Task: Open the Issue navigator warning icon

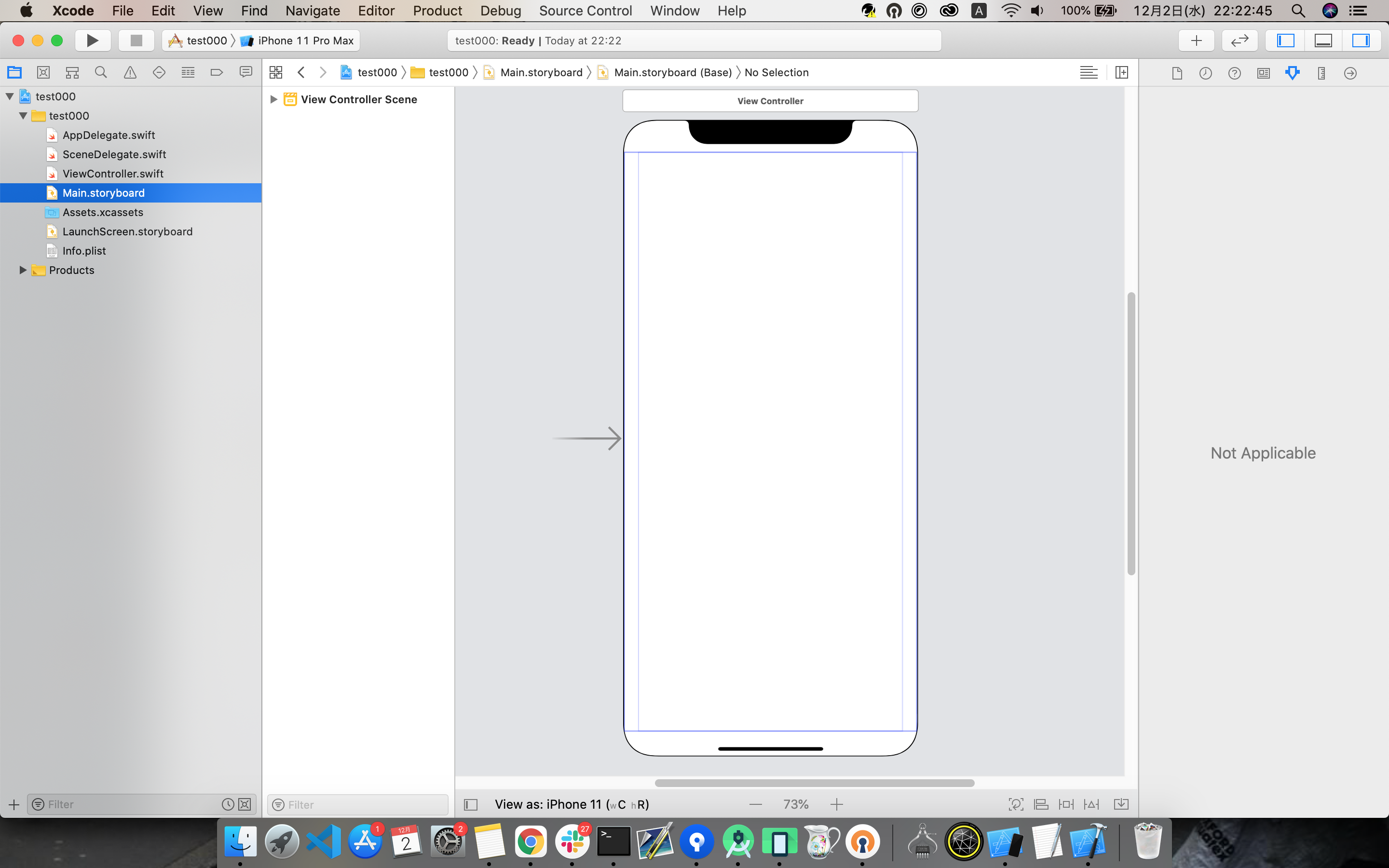Action: point(130,72)
